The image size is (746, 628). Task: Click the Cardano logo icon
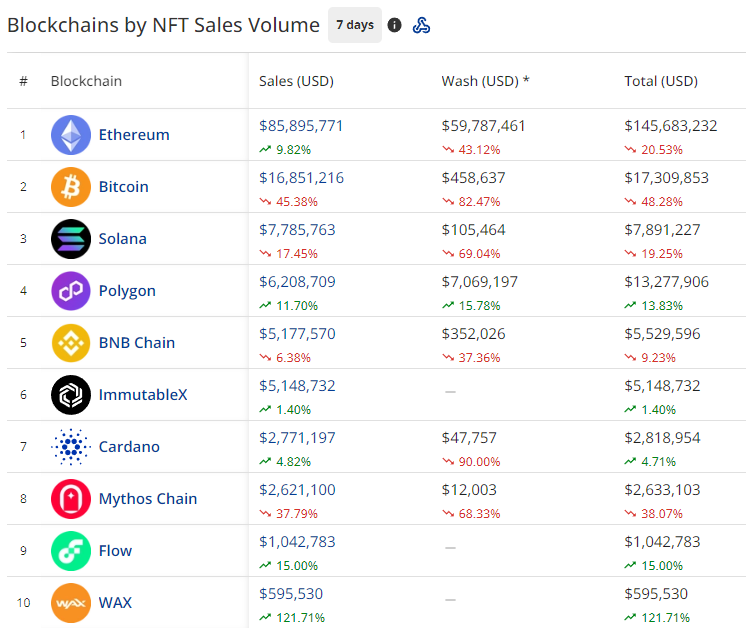click(x=71, y=447)
